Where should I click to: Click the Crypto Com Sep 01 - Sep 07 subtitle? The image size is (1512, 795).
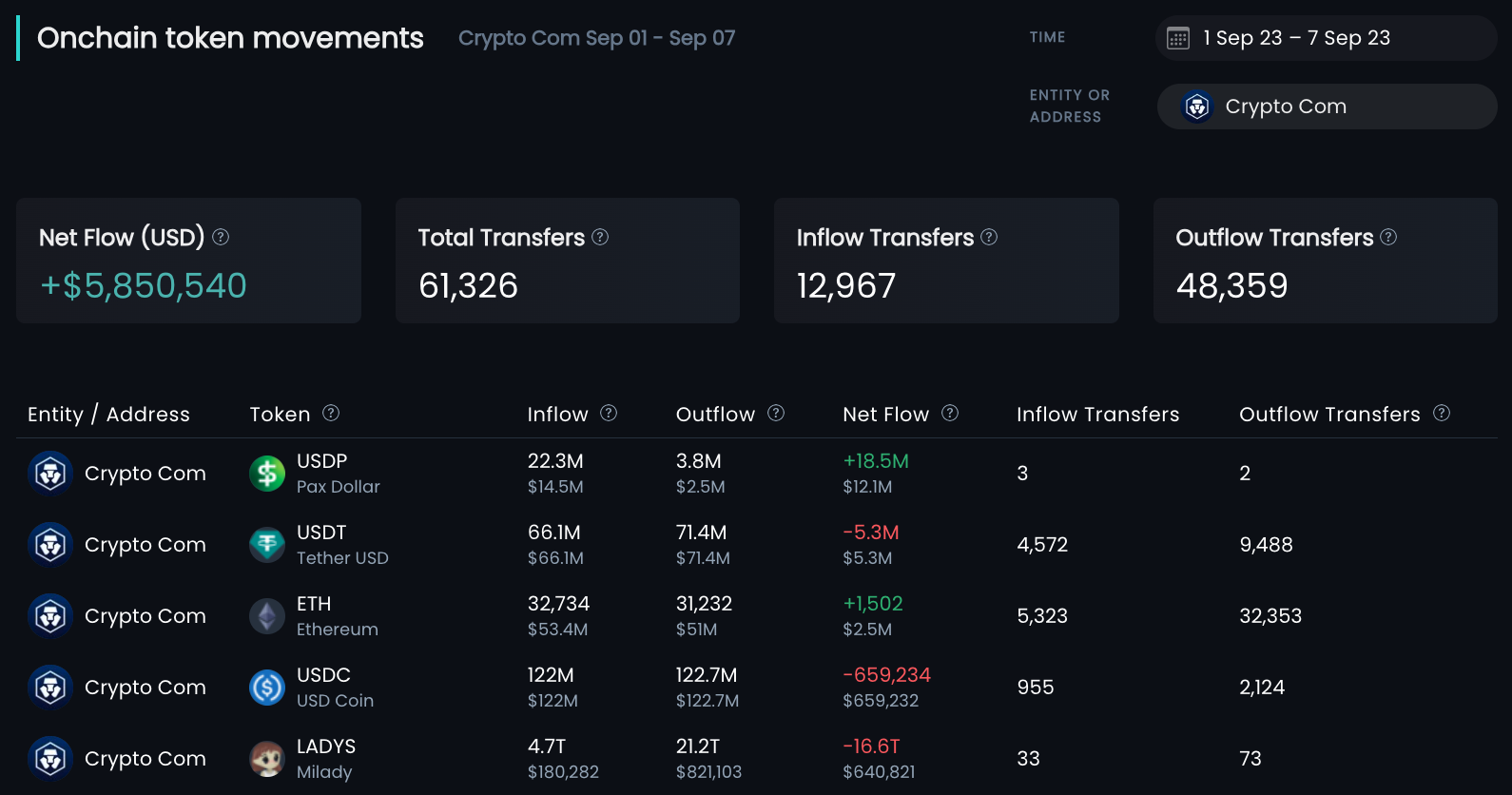(596, 38)
